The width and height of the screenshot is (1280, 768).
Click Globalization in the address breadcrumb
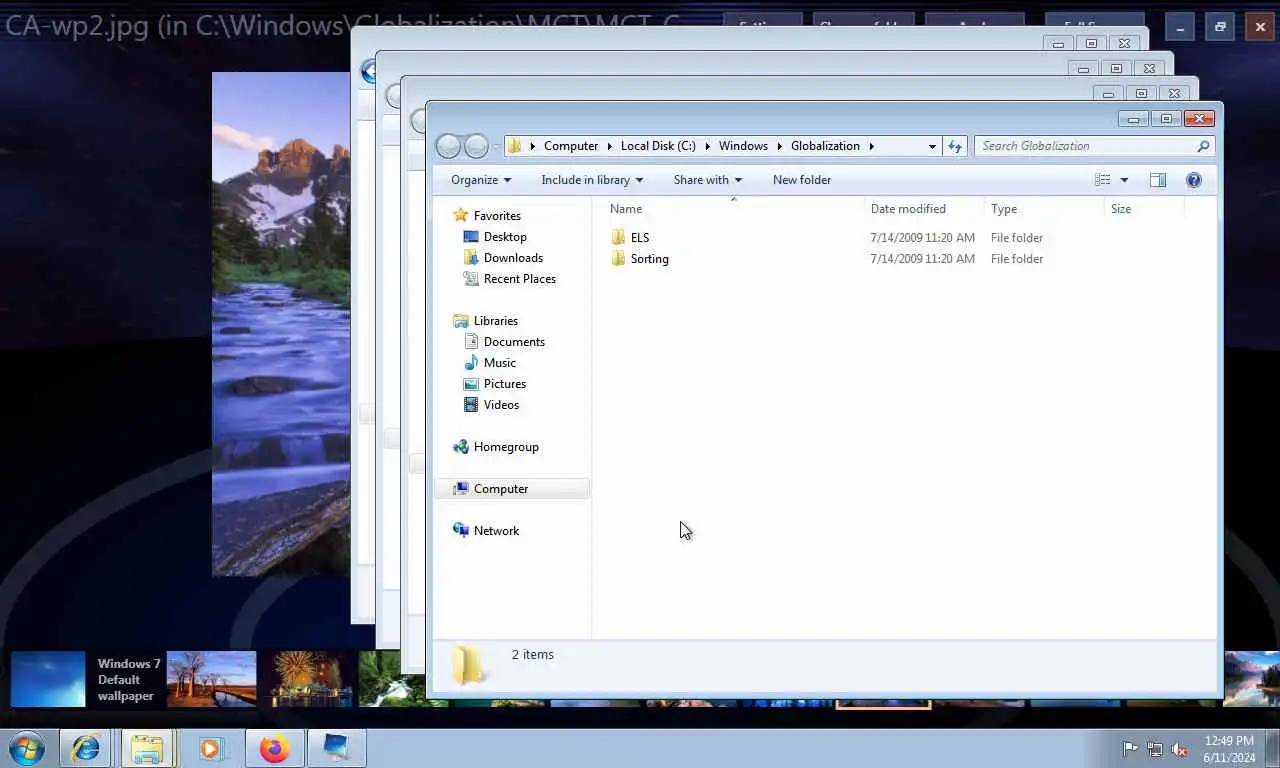[x=825, y=146]
